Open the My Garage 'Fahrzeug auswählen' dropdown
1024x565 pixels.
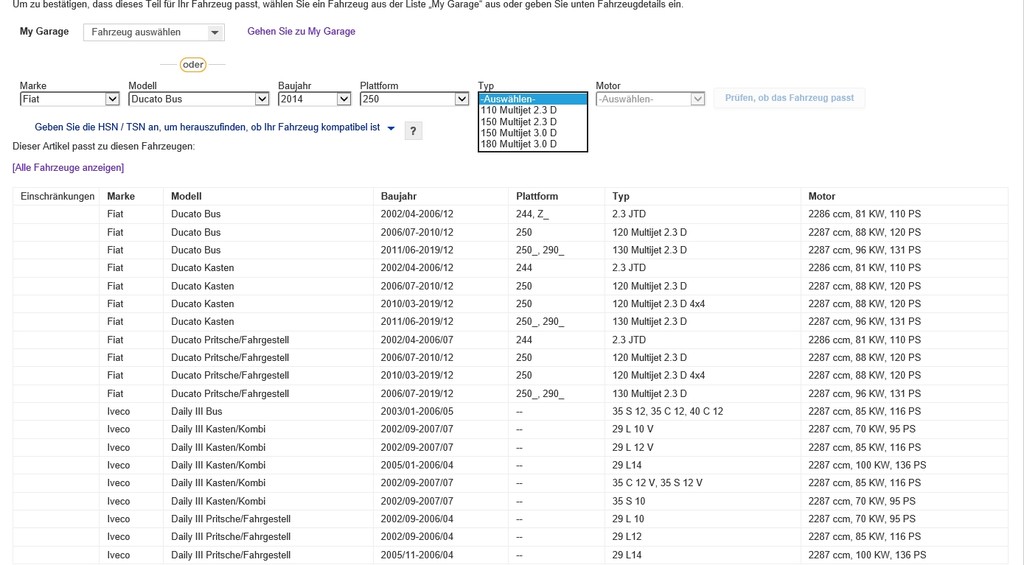(154, 32)
